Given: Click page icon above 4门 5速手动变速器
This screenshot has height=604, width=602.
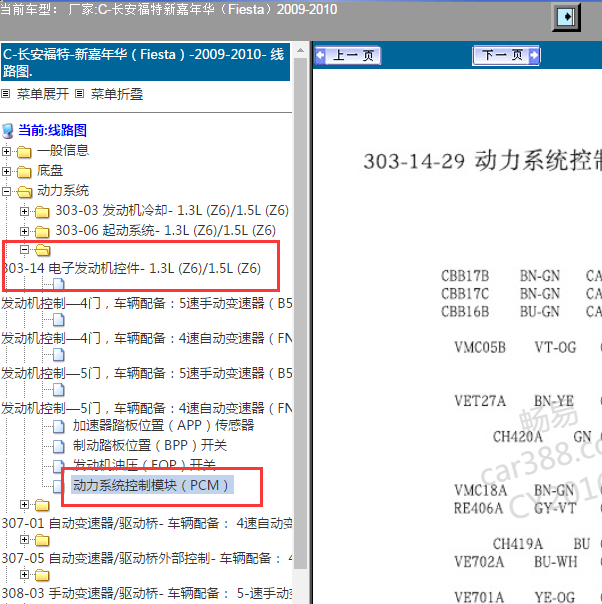Looking at the screenshot, I should point(59,284).
